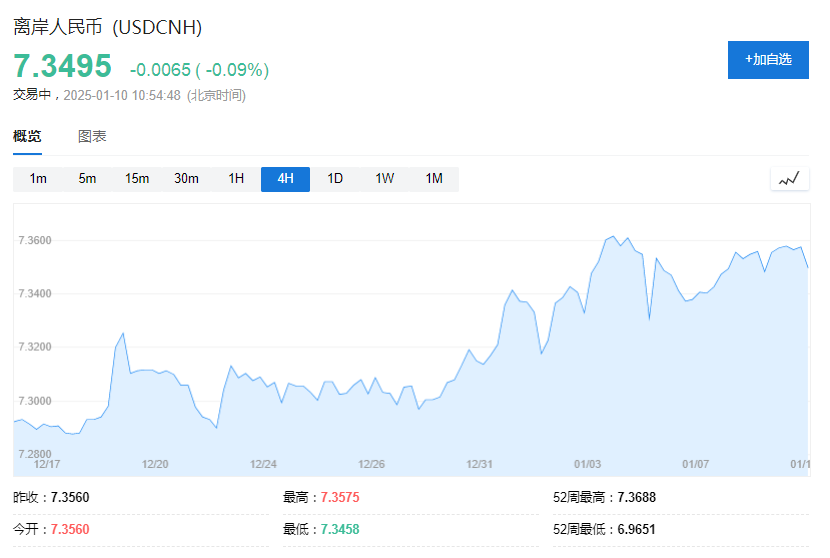Viewport: 830px width, 558px height.
Task: Open the 图表 tab
Action: pyautogui.click(x=92, y=137)
